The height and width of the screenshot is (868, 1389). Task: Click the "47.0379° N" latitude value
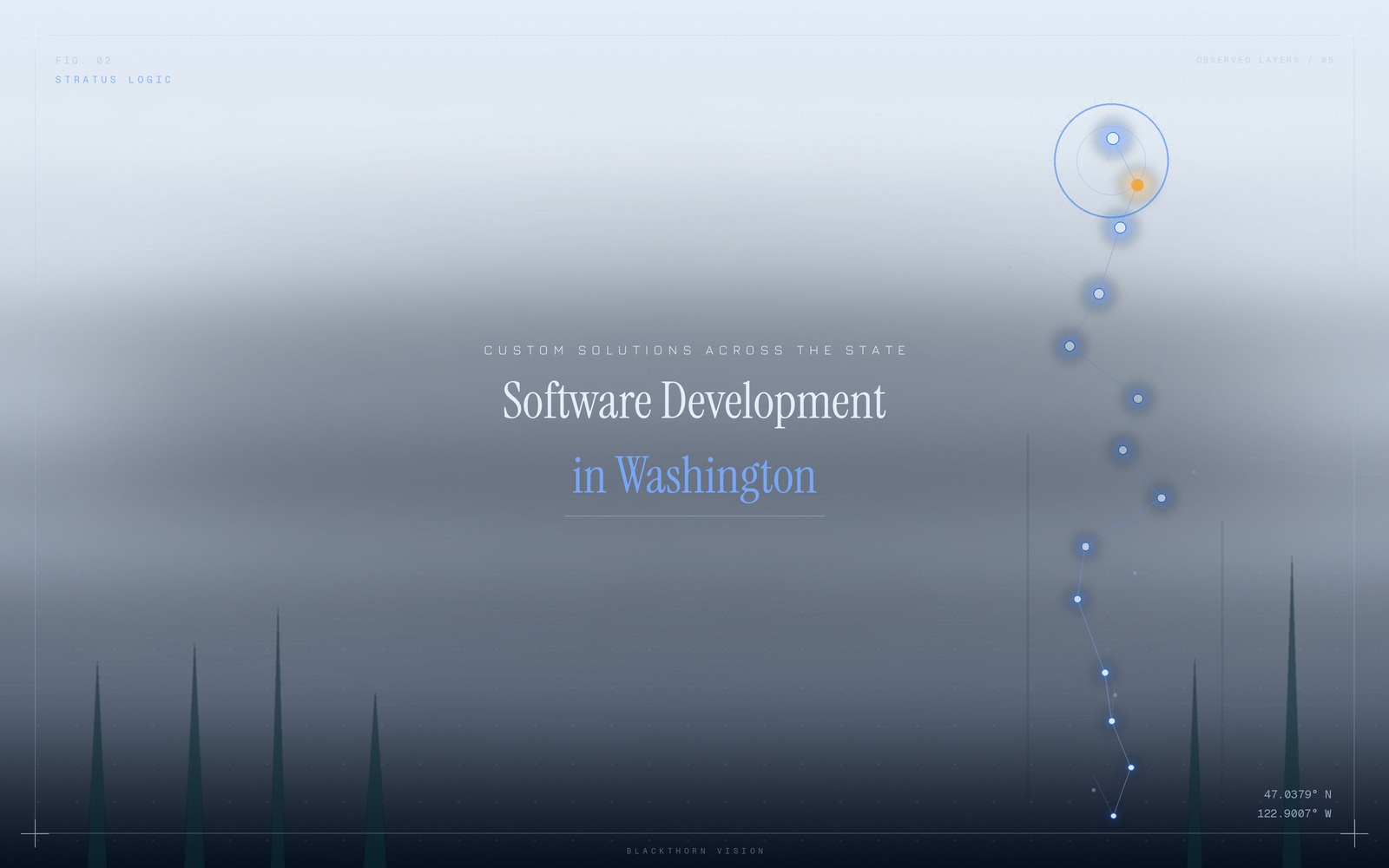(1297, 794)
